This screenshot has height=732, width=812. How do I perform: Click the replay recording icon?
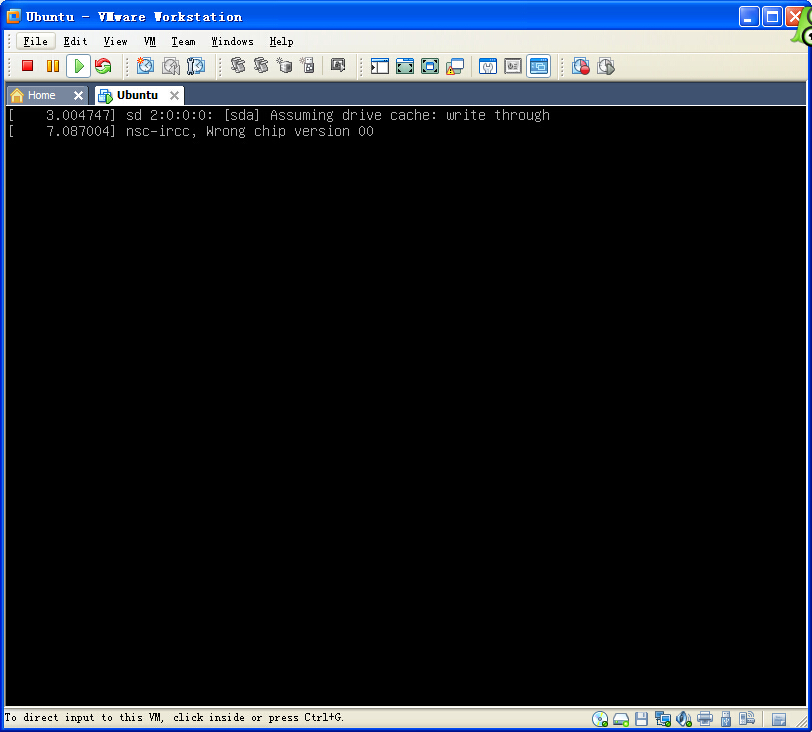pyautogui.click(x=606, y=66)
